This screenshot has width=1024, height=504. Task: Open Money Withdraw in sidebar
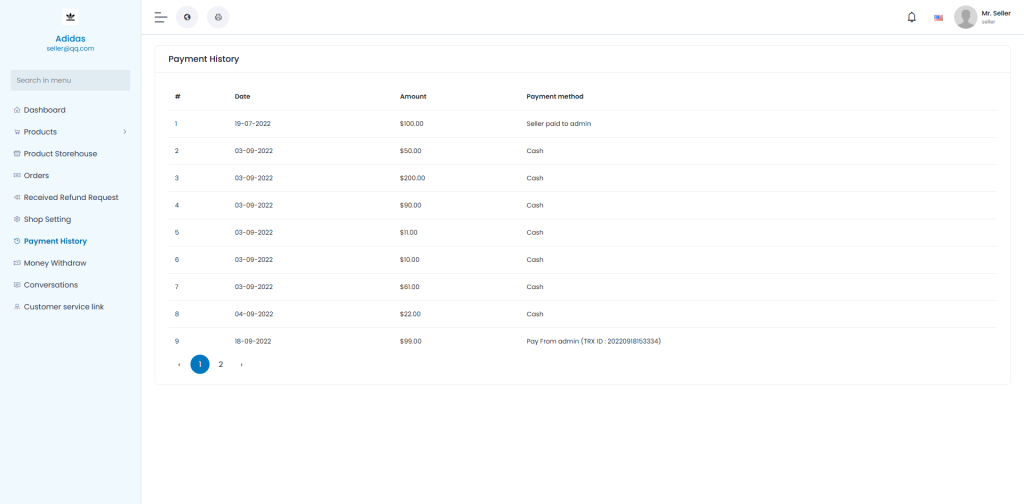(54, 263)
